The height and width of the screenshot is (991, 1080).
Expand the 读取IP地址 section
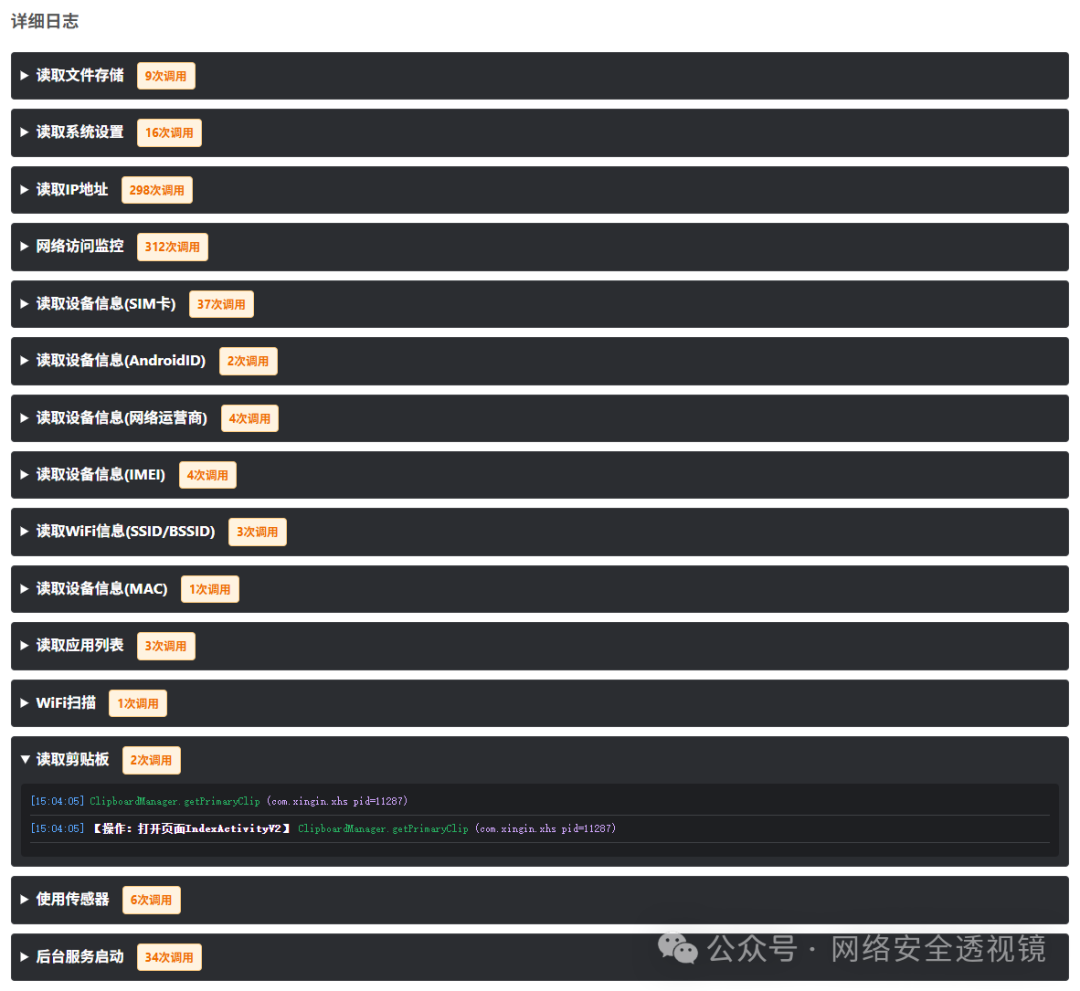pos(539,189)
